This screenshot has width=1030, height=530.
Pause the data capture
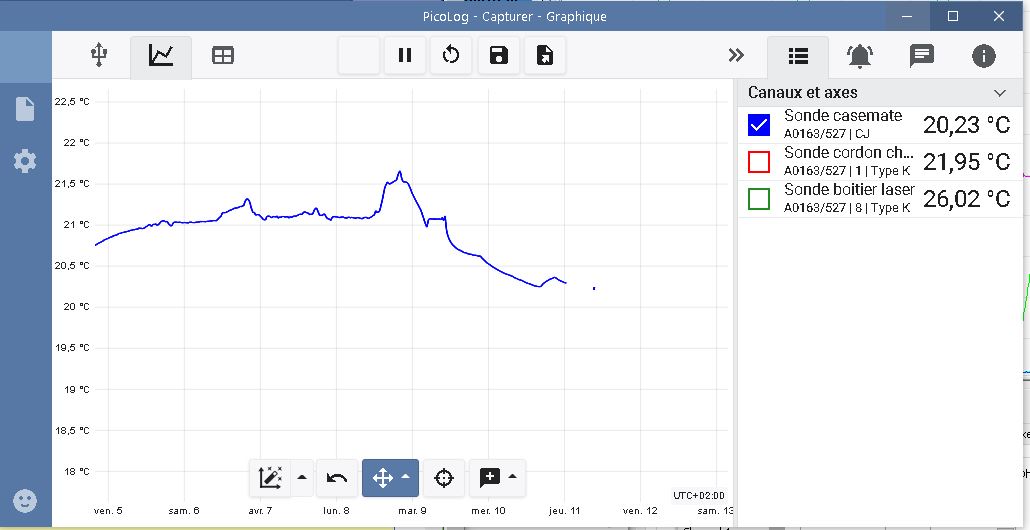[405, 56]
